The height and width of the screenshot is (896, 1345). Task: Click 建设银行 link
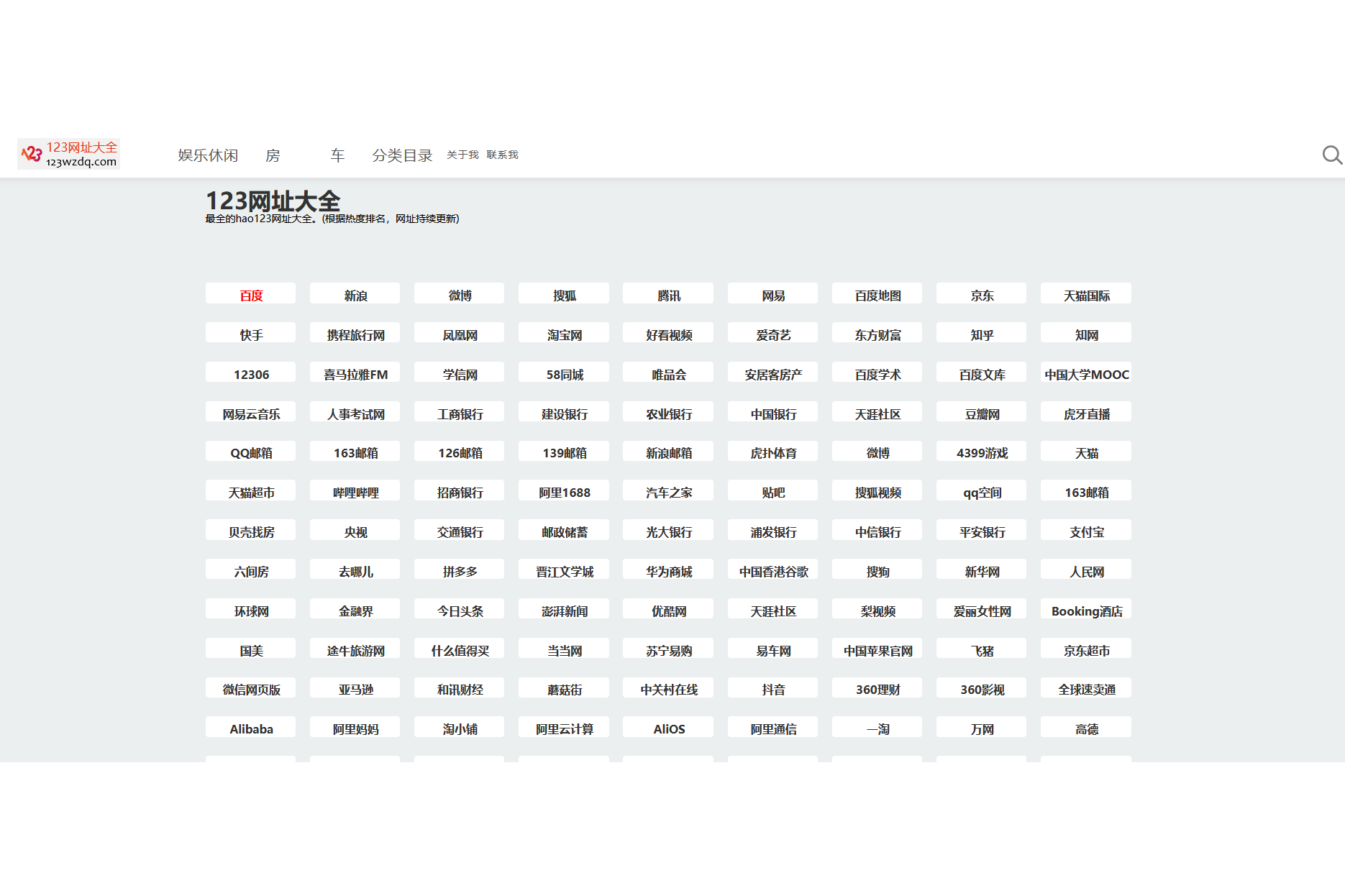pyautogui.click(x=564, y=413)
